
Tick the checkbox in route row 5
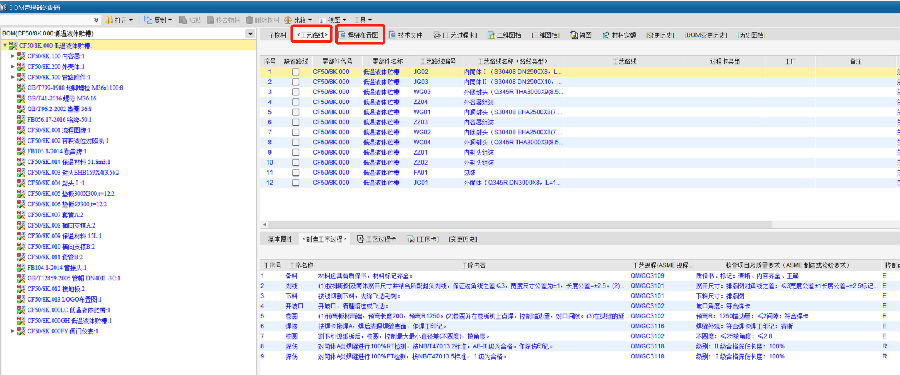point(296,112)
